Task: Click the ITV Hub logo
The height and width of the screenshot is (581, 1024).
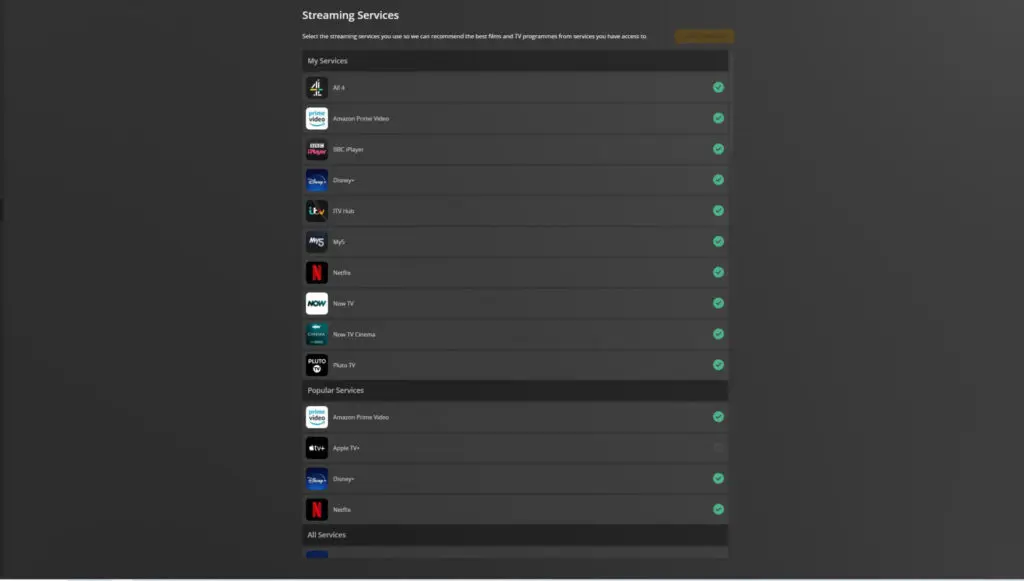Action: (317, 211)
